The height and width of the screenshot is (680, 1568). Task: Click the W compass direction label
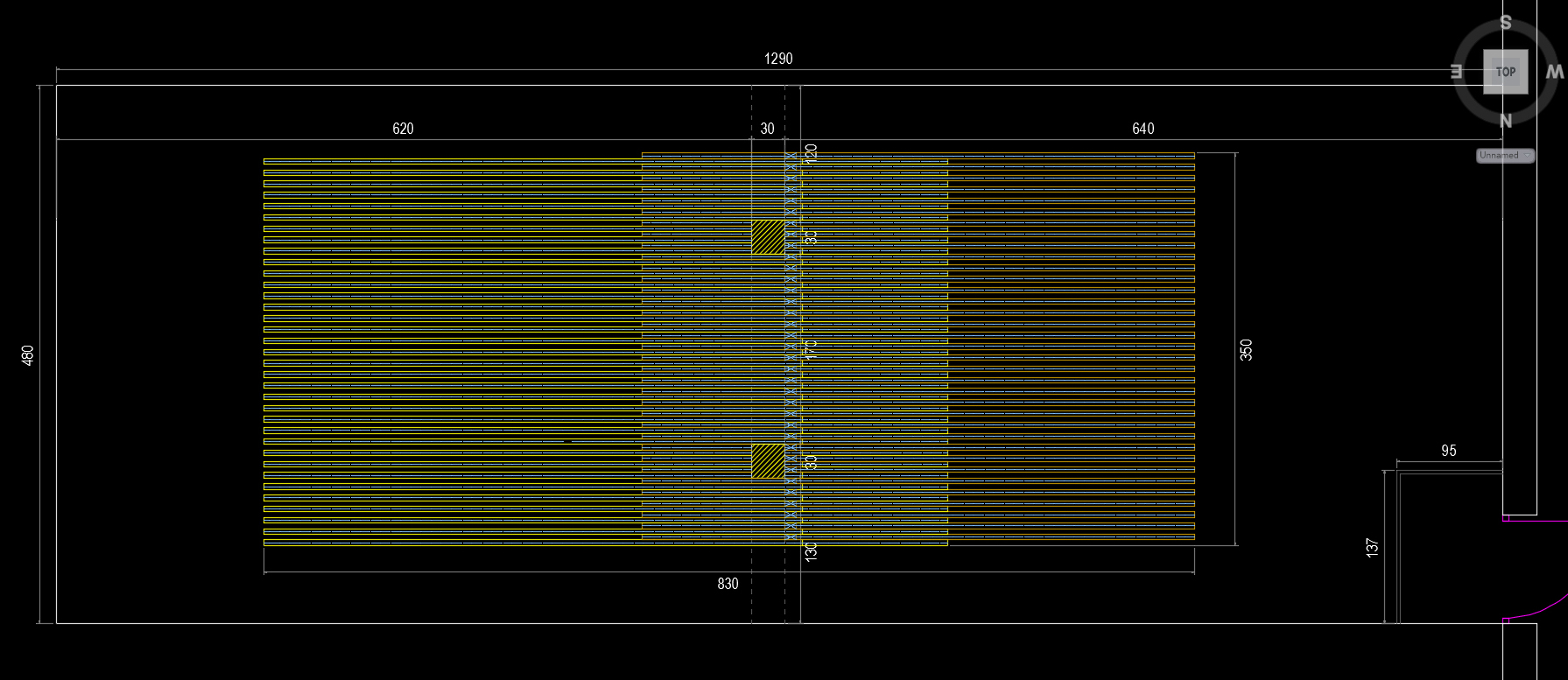1554,72
